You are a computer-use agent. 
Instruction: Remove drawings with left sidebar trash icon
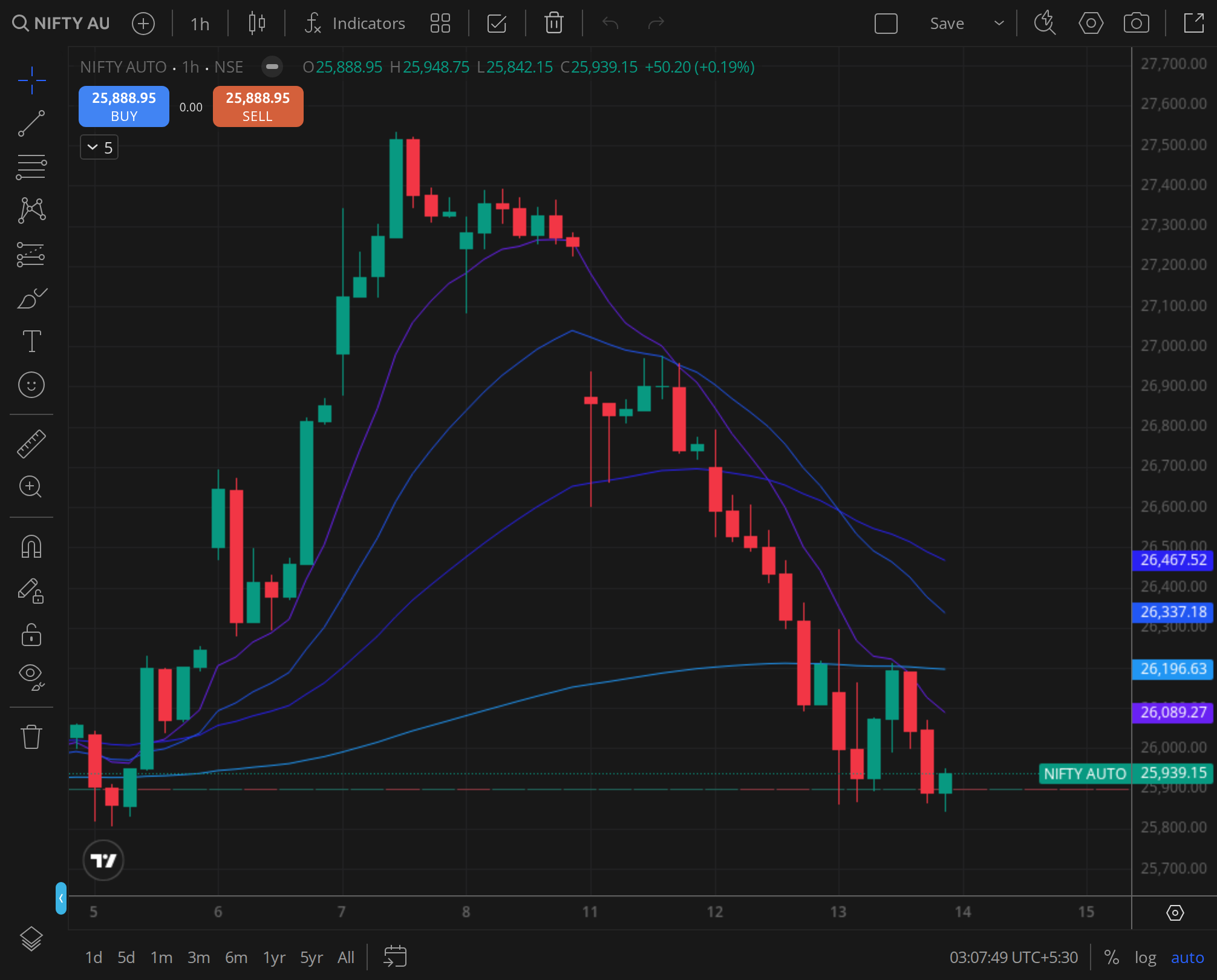31,737
